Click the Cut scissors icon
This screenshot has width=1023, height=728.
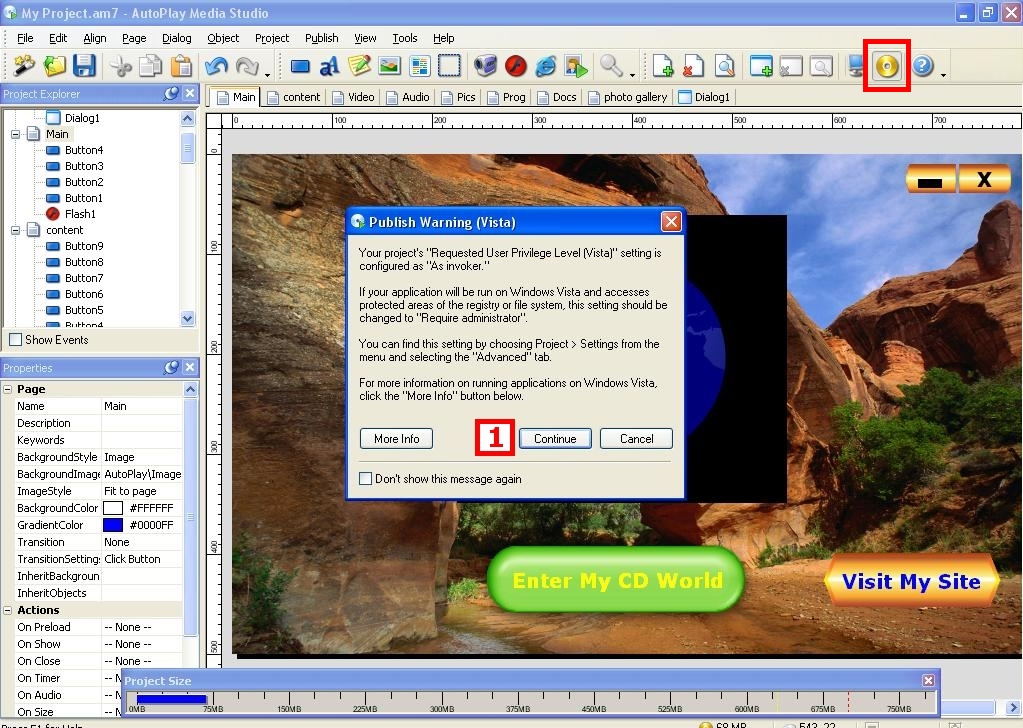point(121,67)
